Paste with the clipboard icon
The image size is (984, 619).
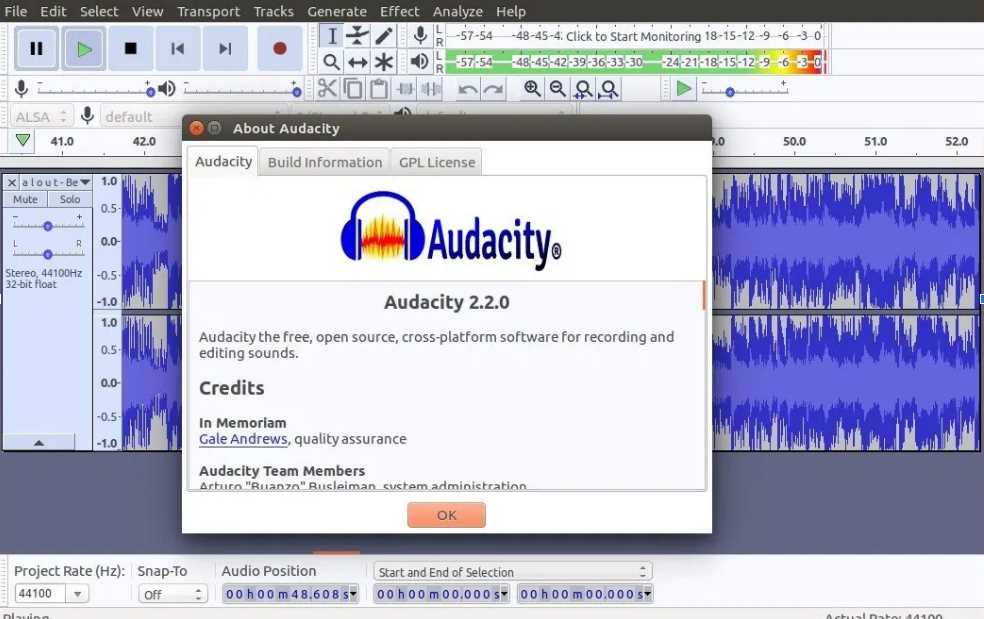(x=378, y=89)
